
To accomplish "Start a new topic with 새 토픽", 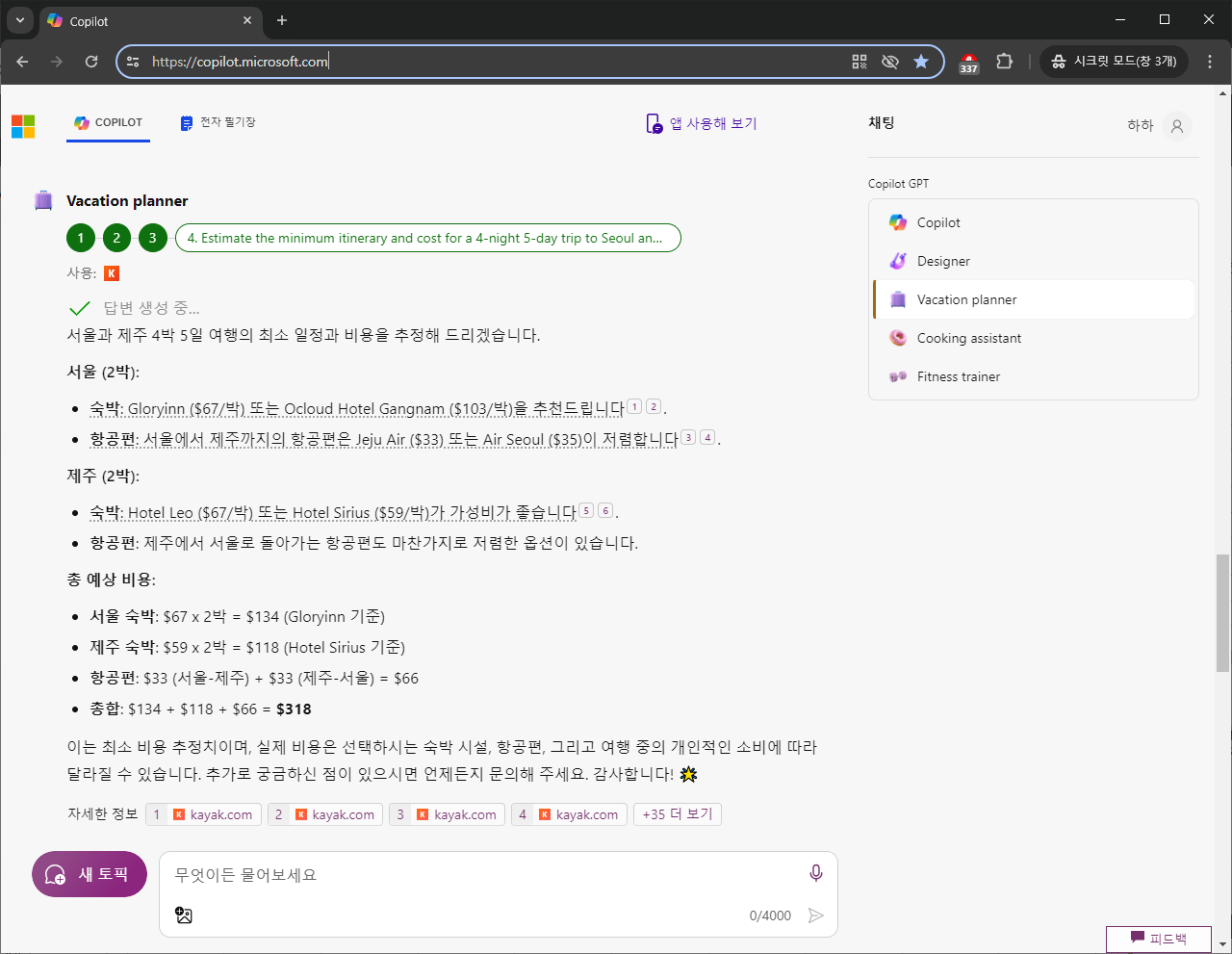I will pyautogui.click(x=90, y=874).
